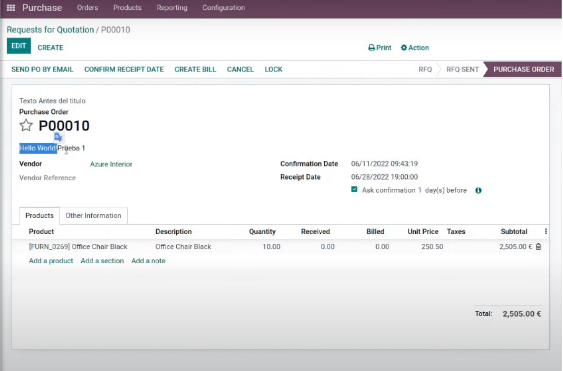
Task: Click the Print printer icon
Action: tap(372, 47)
